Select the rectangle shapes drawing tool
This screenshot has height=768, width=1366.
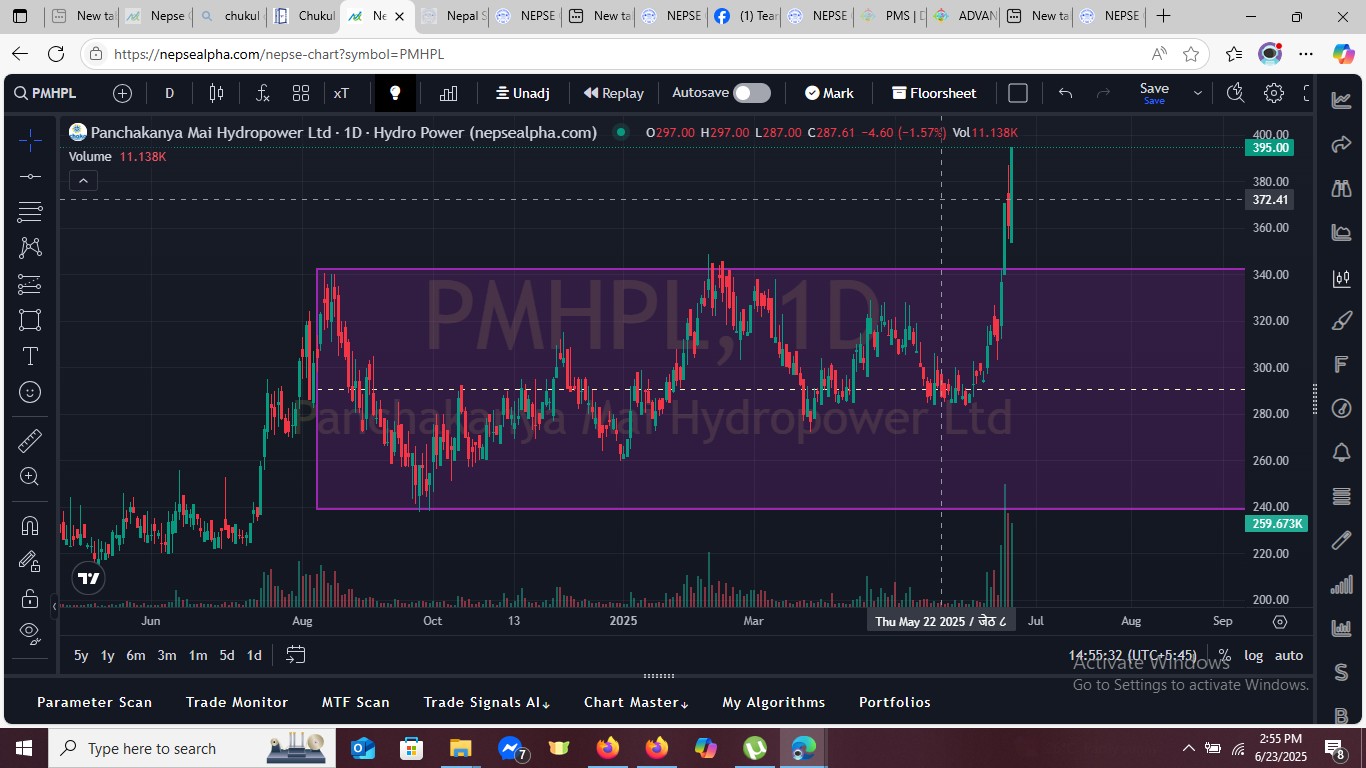click(30, 320)
